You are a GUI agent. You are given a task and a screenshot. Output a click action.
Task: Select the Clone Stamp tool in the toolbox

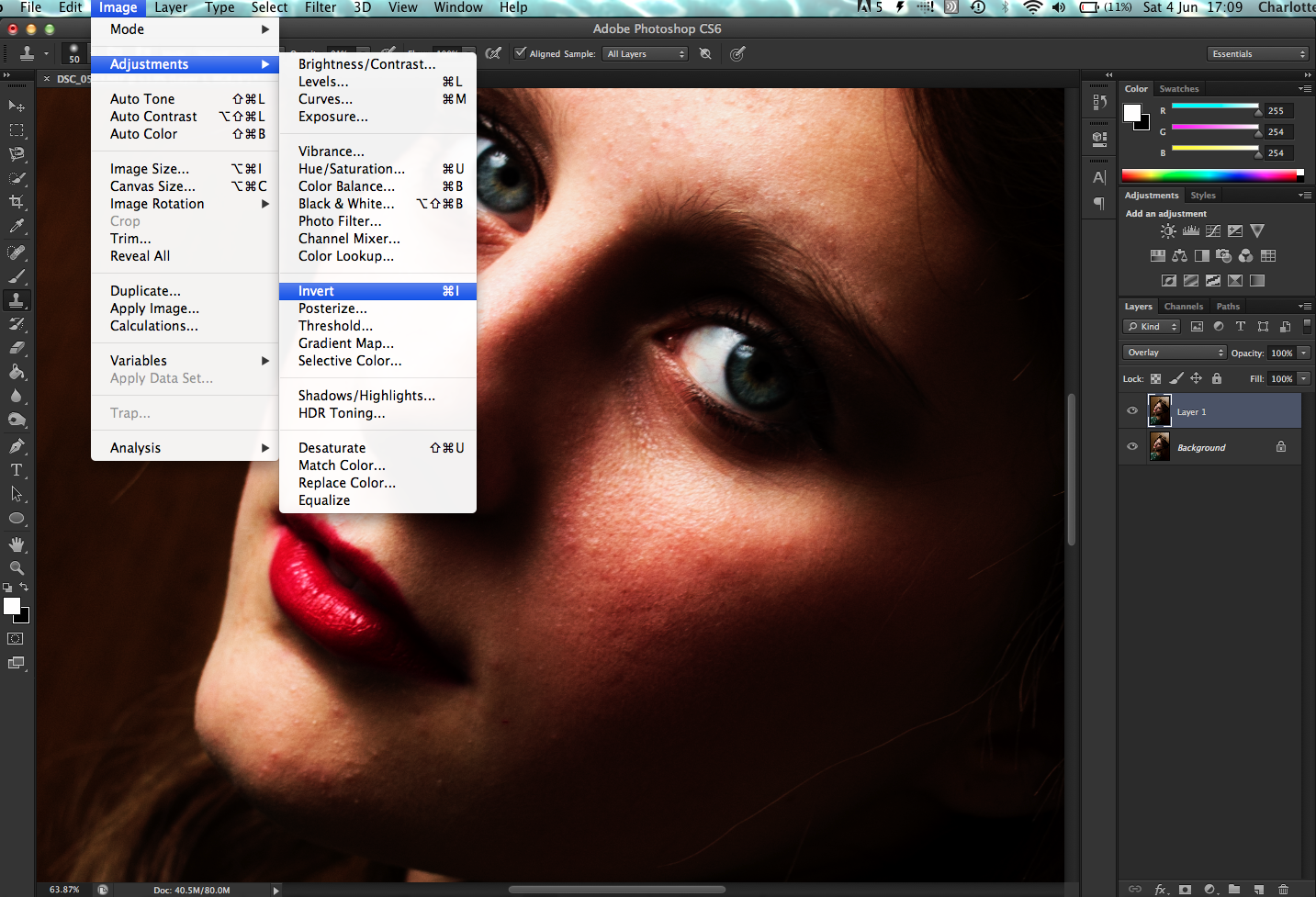click(x=17, y=300)
